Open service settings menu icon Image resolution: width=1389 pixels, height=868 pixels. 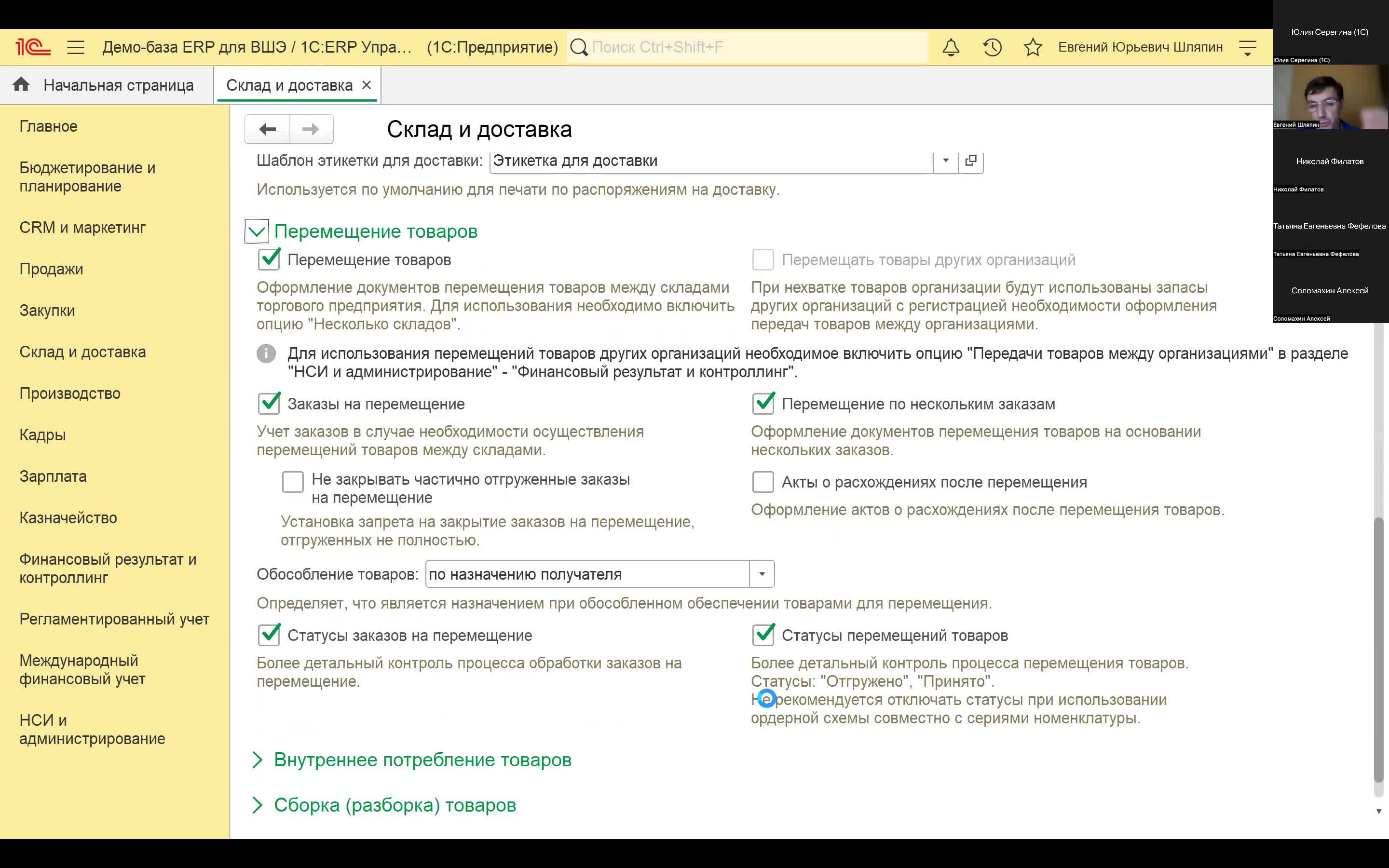coord(1247,48)
